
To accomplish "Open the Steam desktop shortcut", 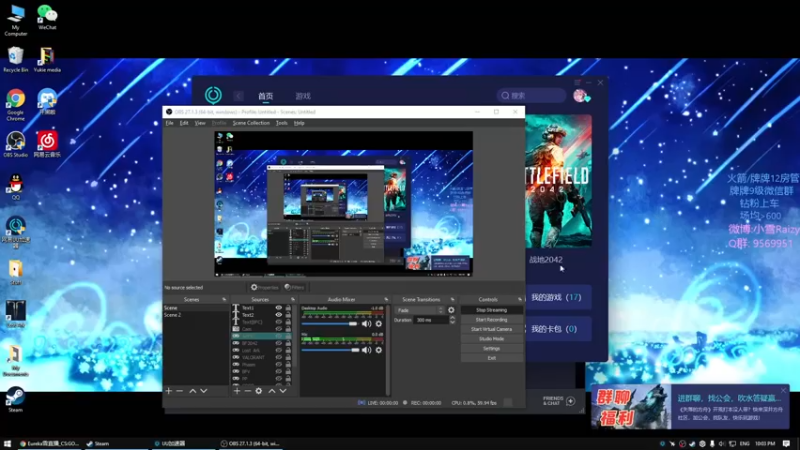I will [x=15, y=399].
